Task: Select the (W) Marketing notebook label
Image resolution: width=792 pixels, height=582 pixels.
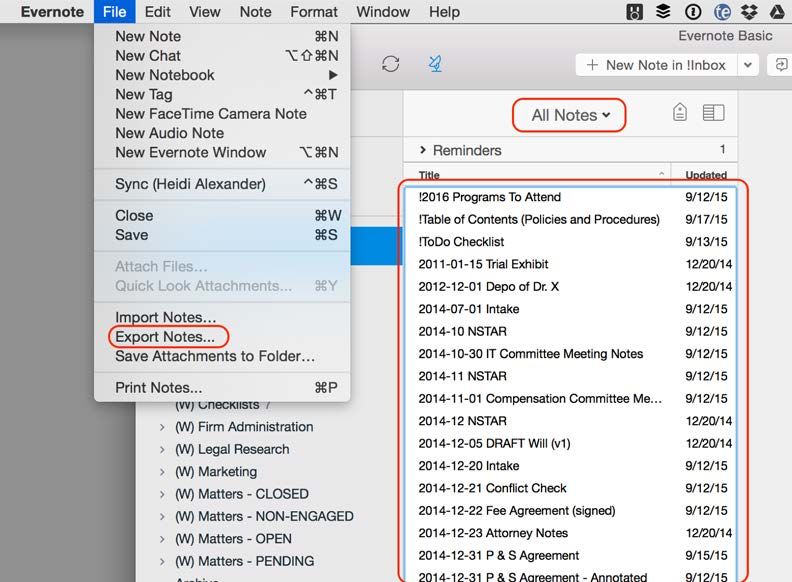Action: [x=216, y=472]
